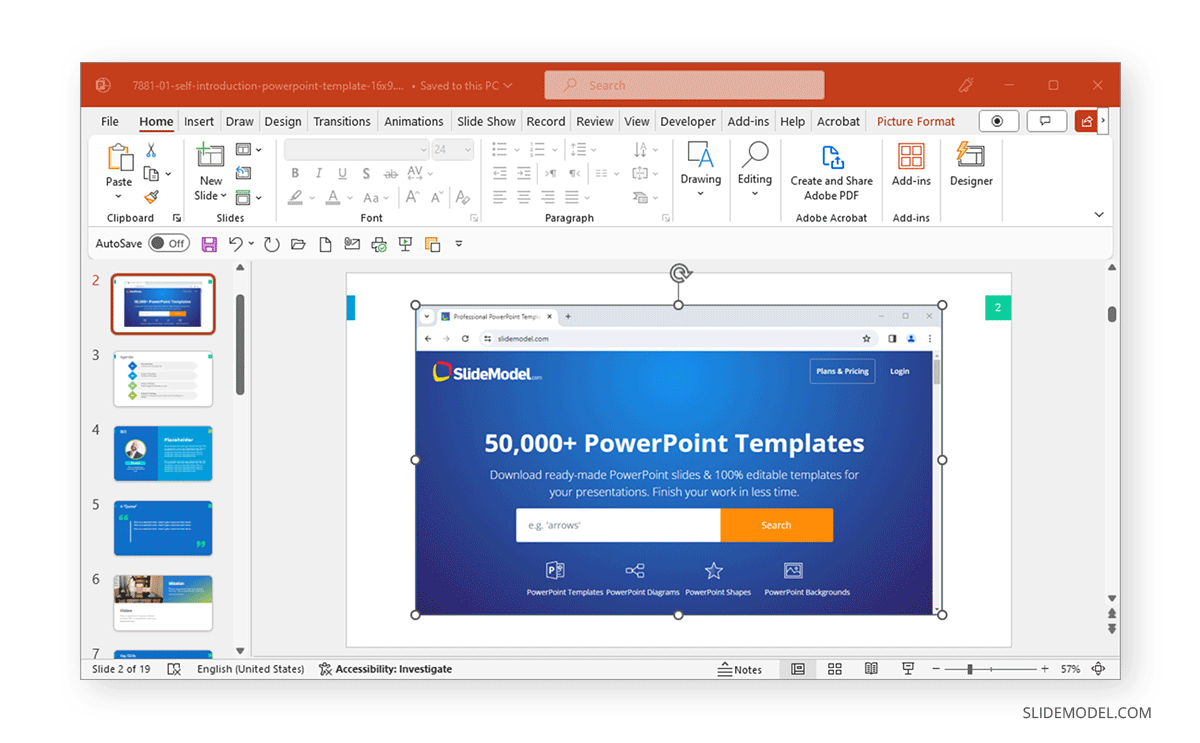The image size is (1200, 743).
Task: Click the Fit slide to window icon
Action: click(x=1098, y=669)
